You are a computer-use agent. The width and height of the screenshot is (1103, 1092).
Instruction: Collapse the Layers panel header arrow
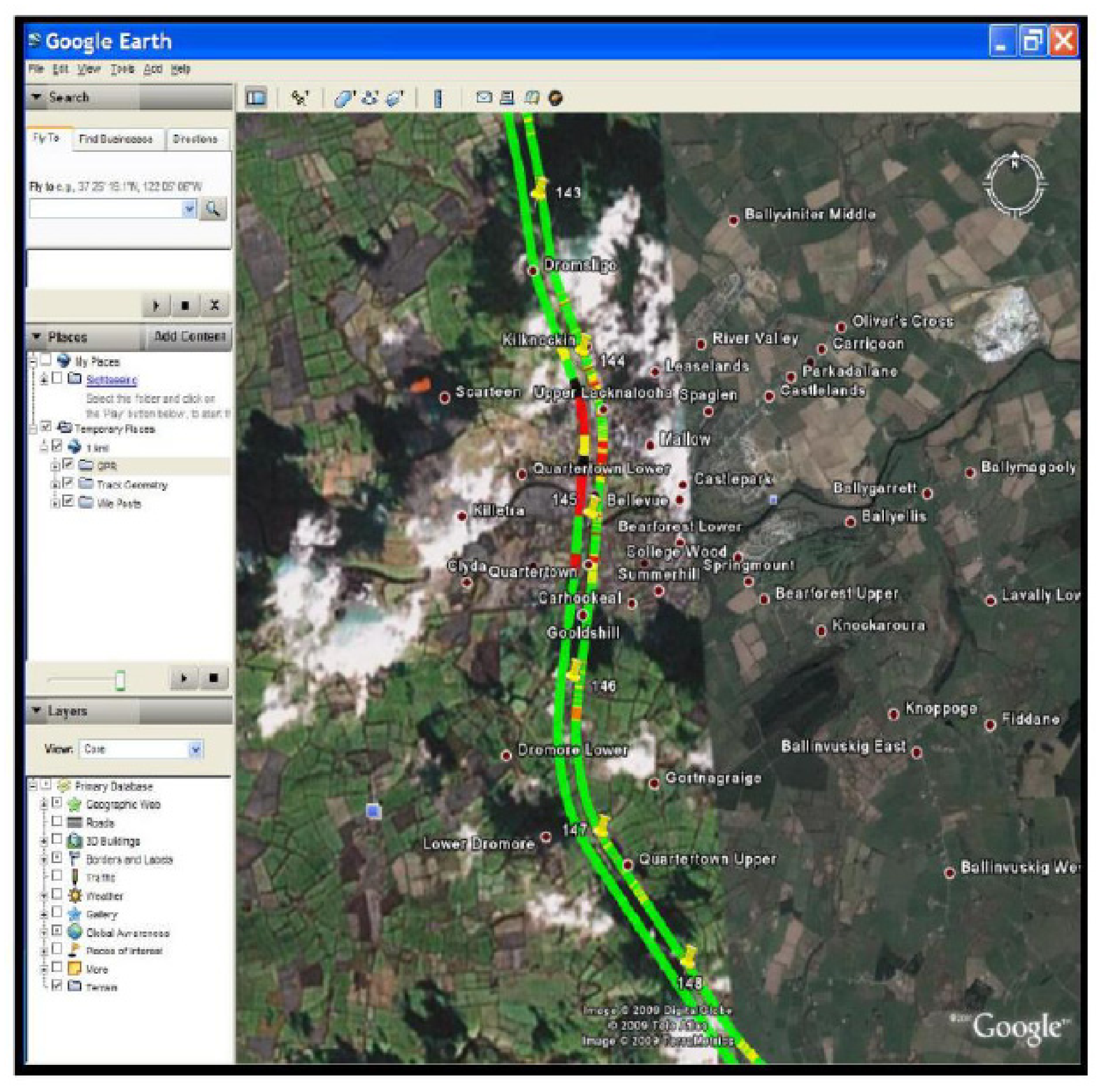tap(37, 711)
